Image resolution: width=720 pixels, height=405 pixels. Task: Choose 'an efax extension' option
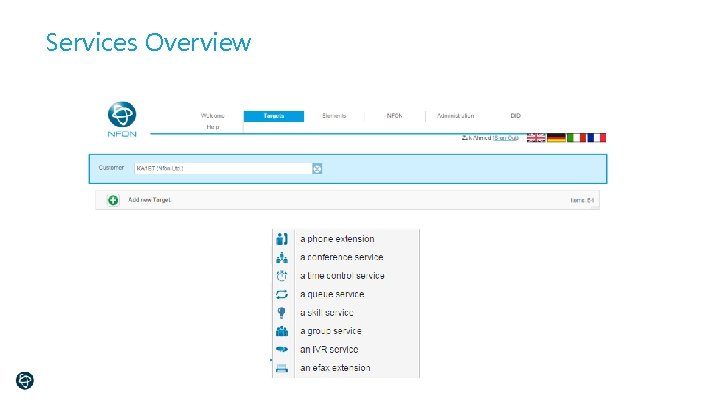coord(335,368)
